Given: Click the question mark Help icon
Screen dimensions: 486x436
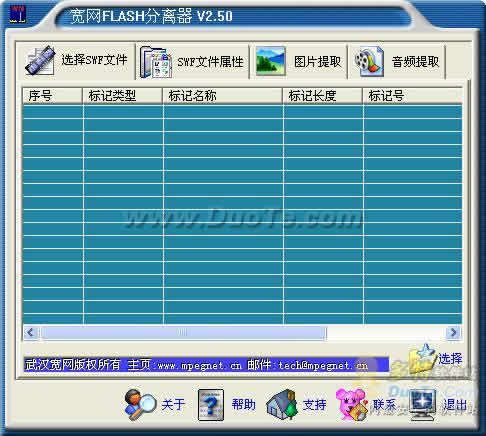Looking at the screenshot, I should (x=211, y=405).
